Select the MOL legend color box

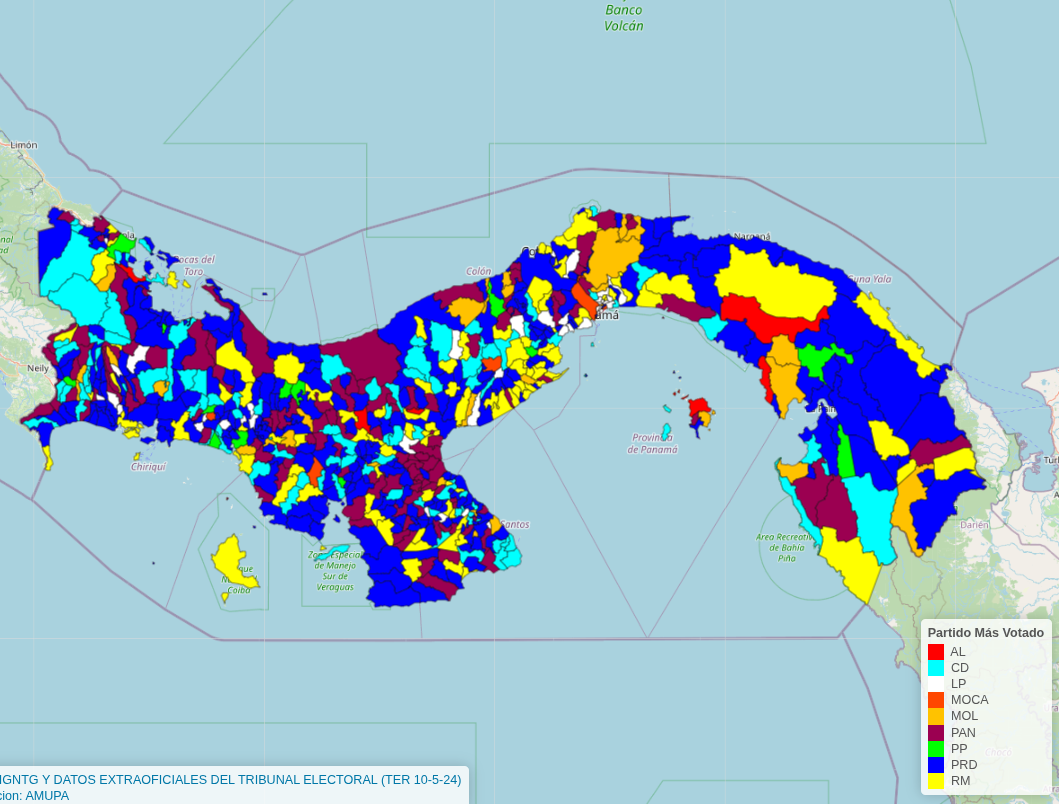936,716
